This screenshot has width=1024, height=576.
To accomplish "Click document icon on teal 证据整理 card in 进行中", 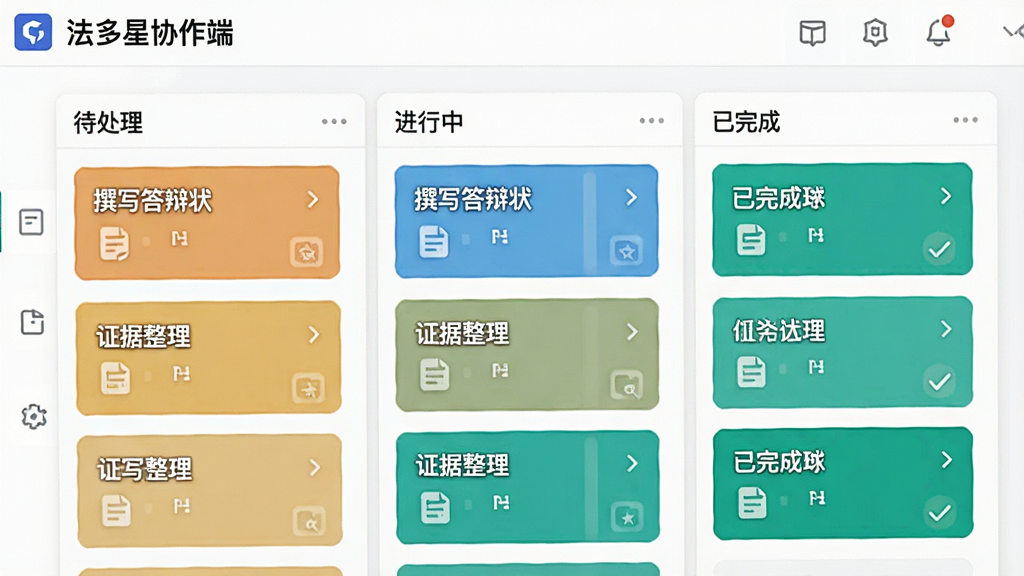I will (435, 507).
